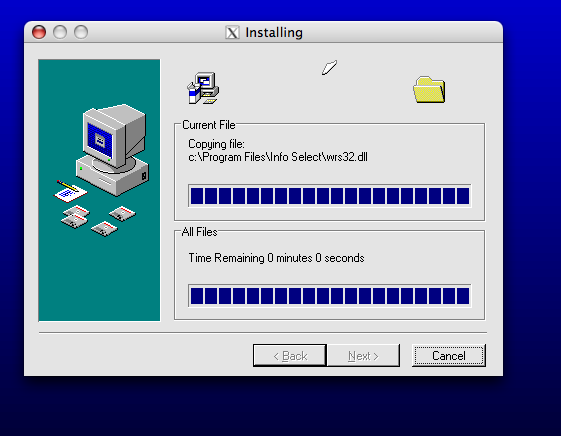Click the bottom floppy disk illustration
Screen dimensions: 561x436
[x=104, y=229]
